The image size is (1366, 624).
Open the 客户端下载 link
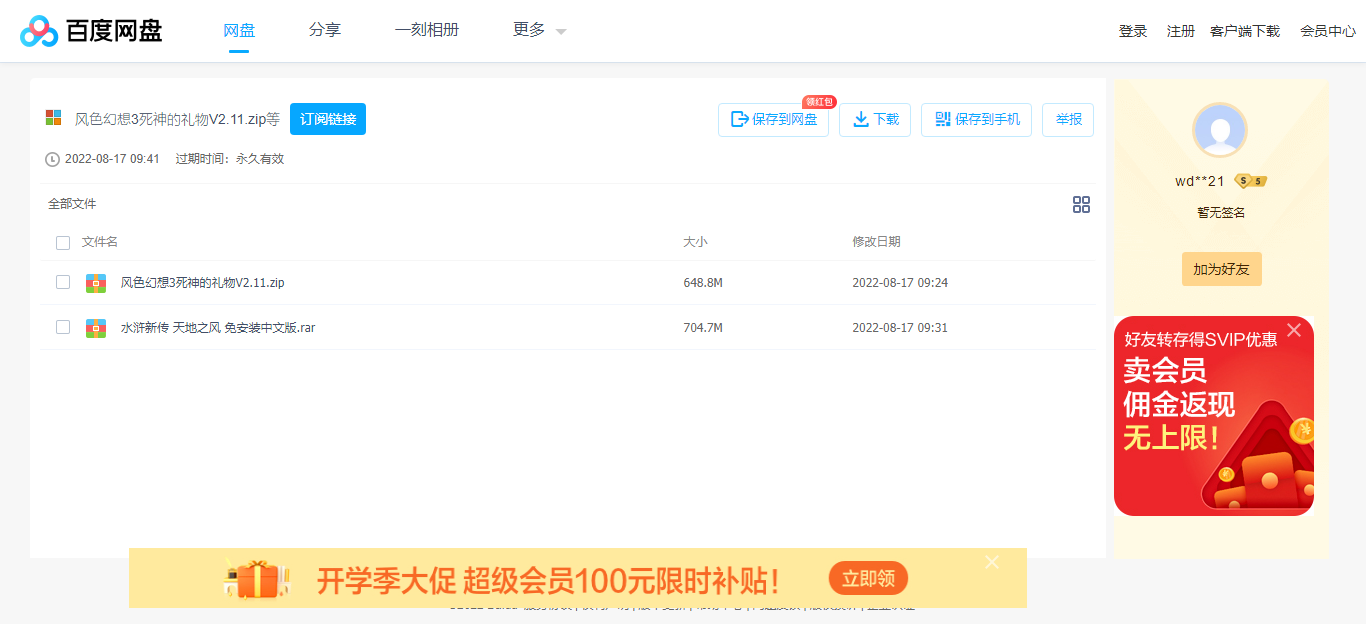point(1245,31)
